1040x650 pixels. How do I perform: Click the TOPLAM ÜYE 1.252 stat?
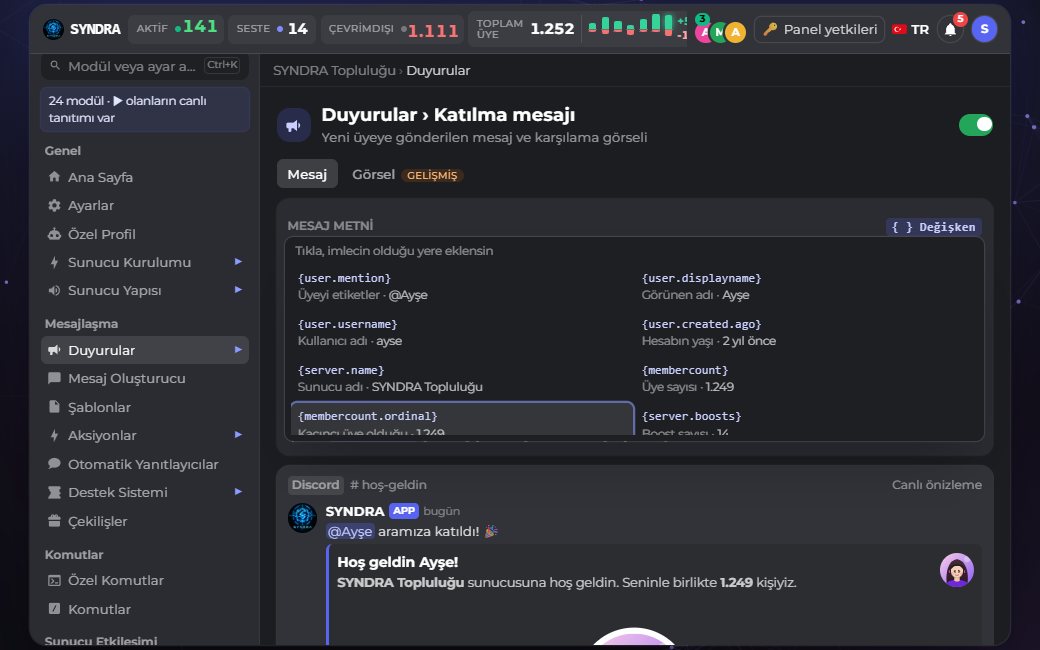(x=524, y=29)
